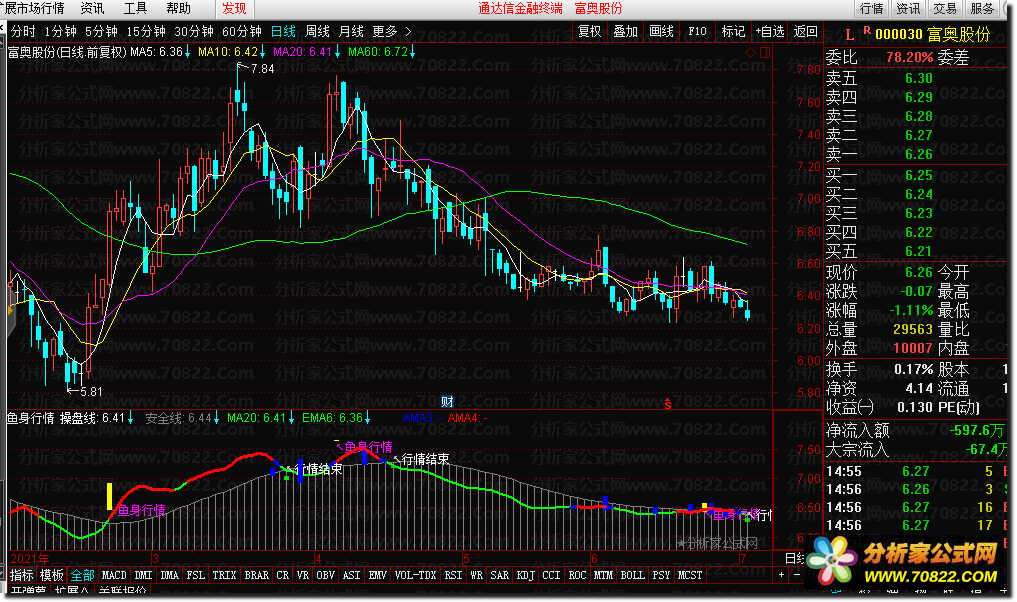Select the 15分钟 period
Screen dimensions: 1017x602
[x=146, y=31]
